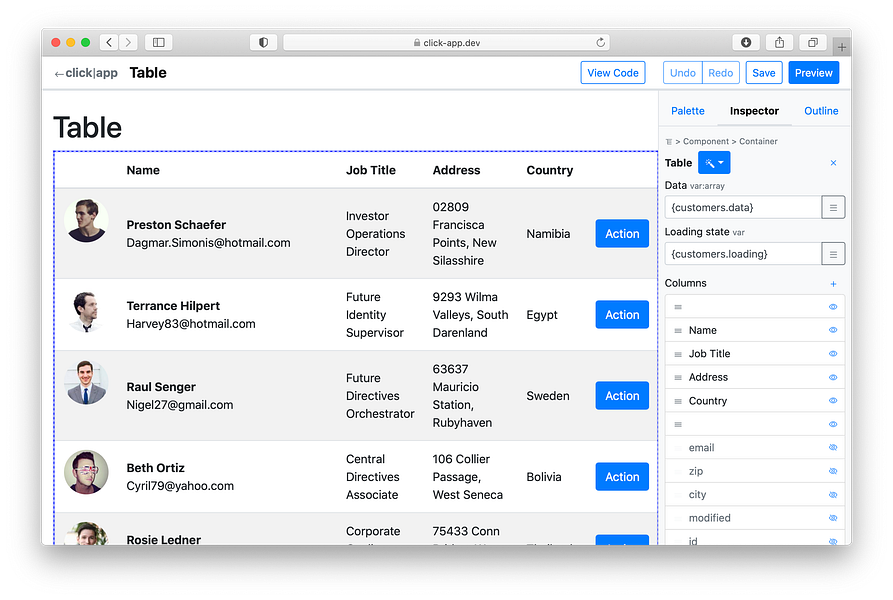
Task: Show the Safari tab overview
Action: pos(813,42)
